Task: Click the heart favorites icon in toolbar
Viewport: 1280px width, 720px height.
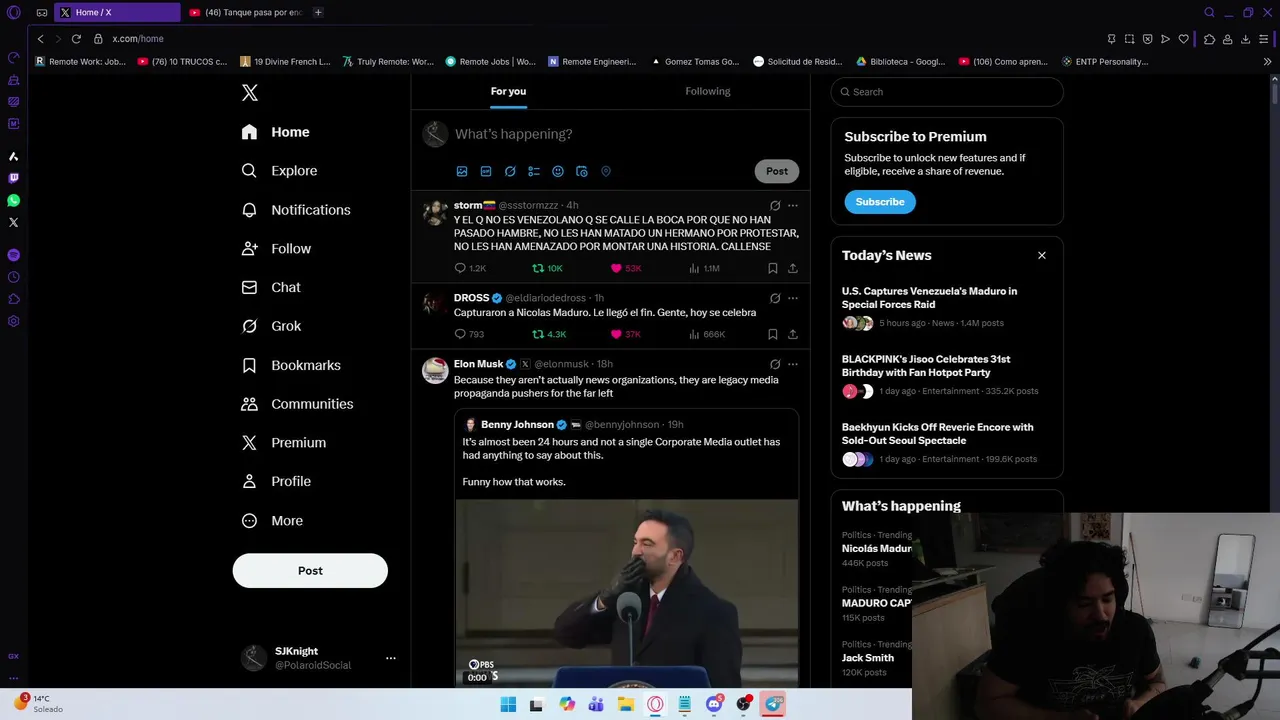Action: pyautogui.click(x=1184, y=39)
